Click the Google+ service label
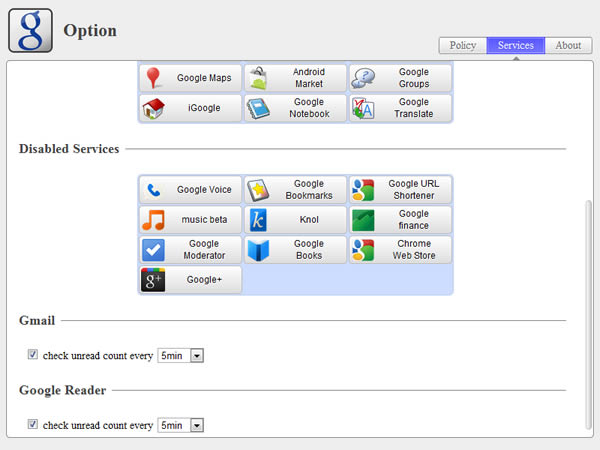 (204, 280)
